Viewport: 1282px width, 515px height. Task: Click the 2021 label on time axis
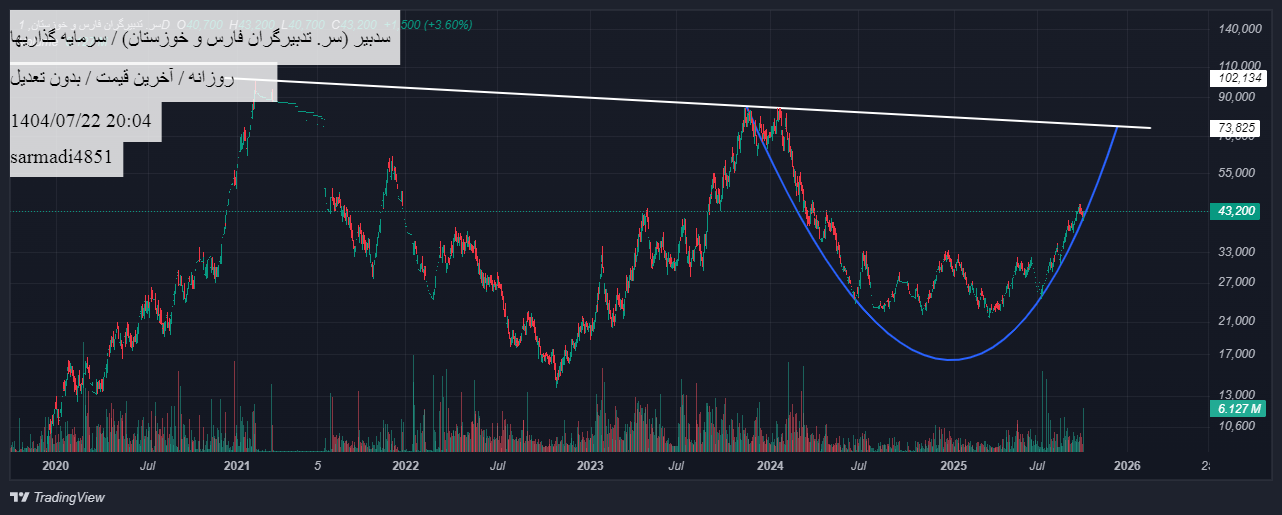[237, 466]
